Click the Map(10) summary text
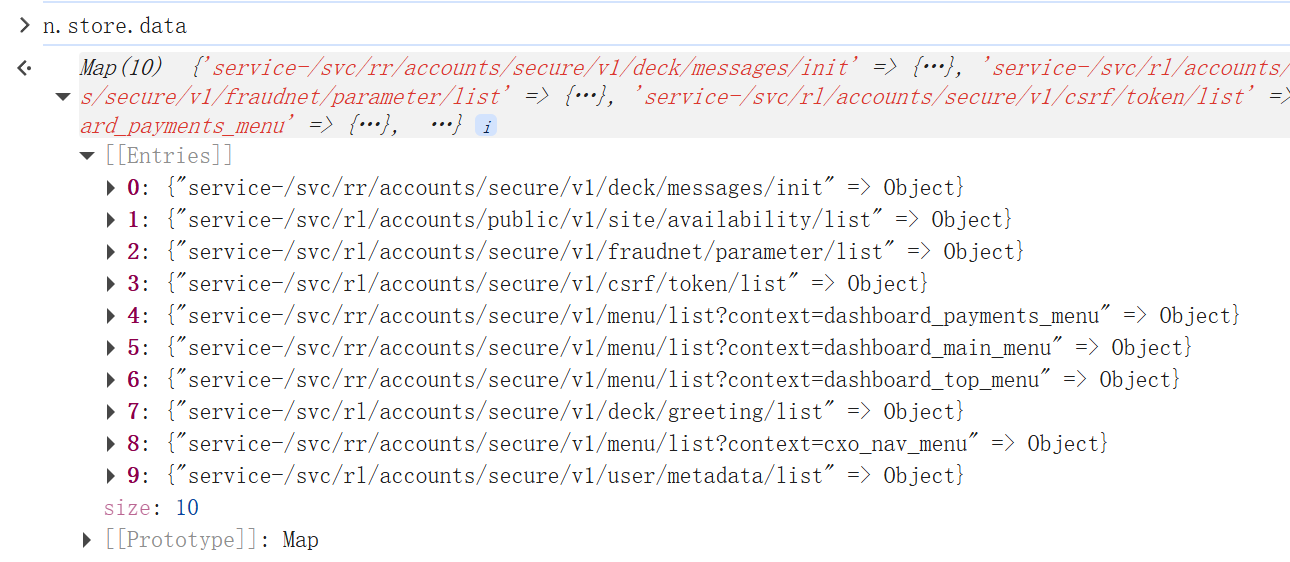This screenshot has height=562, width=1290. (x=121, y=68)
